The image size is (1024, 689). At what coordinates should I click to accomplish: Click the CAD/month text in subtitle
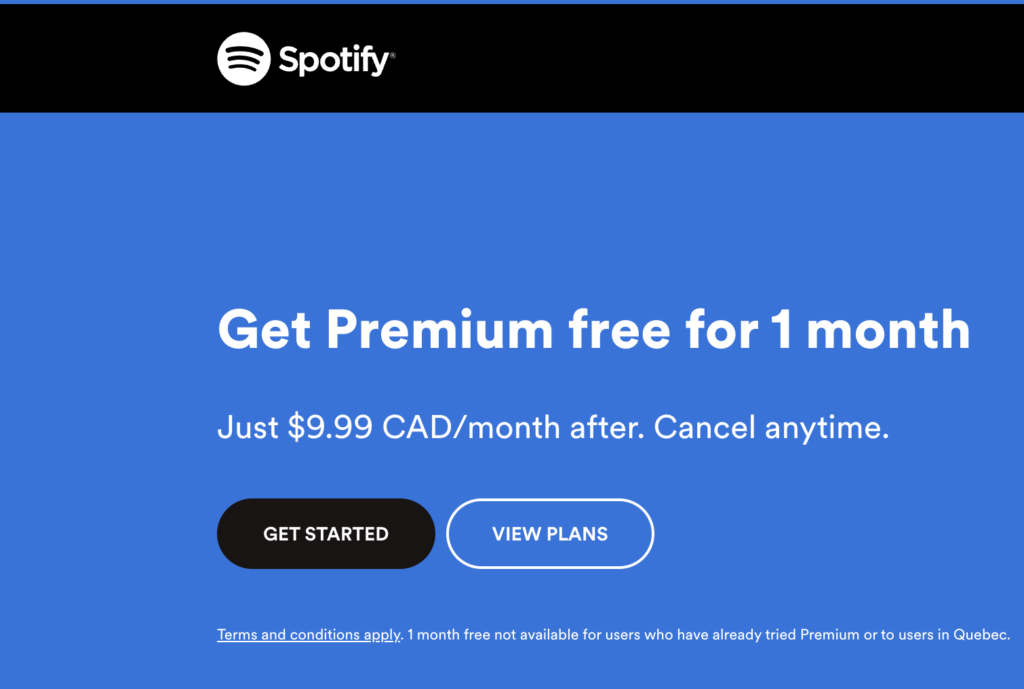pos(471,428)
